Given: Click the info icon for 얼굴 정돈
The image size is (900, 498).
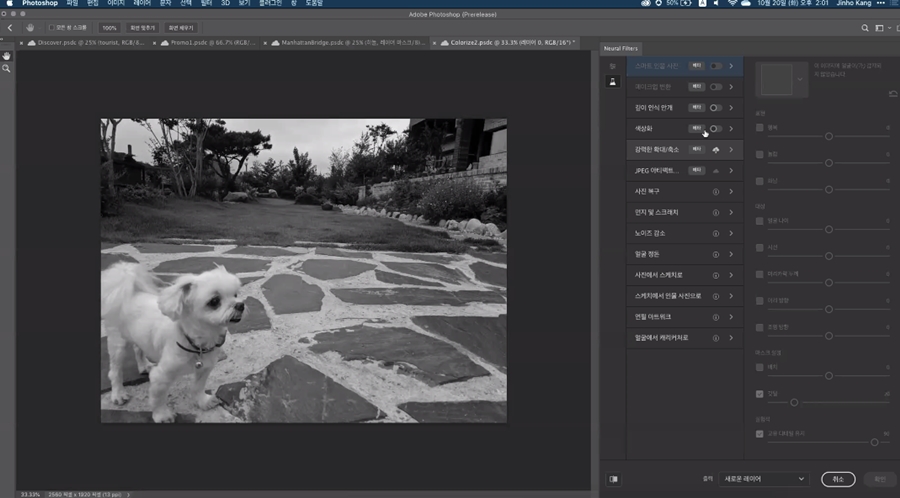Looking at the screenshot, I should 716,254.
